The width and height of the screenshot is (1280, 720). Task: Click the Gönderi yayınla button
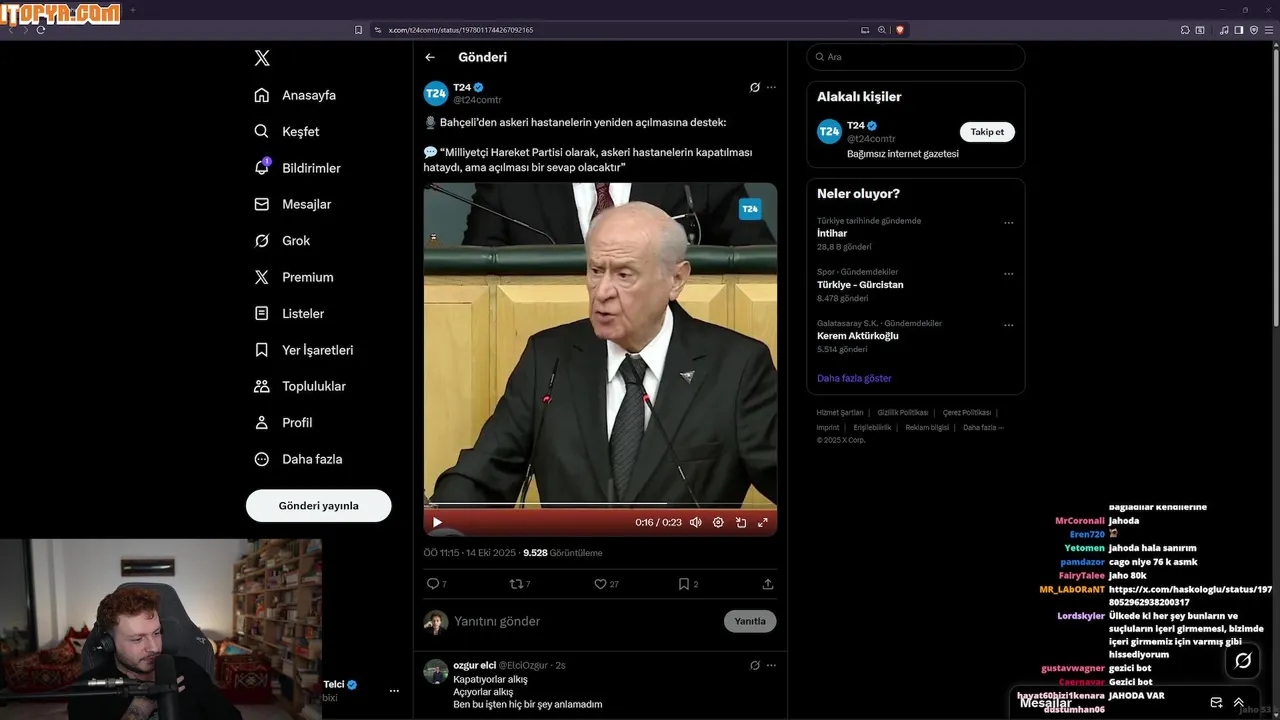click(x=318, y=506)
